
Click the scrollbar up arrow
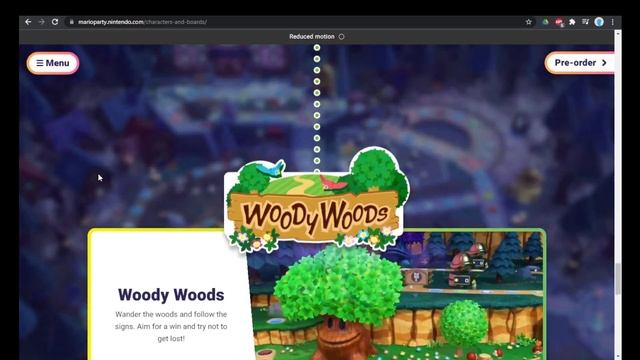pyautogui.click(x=618, y=33)
